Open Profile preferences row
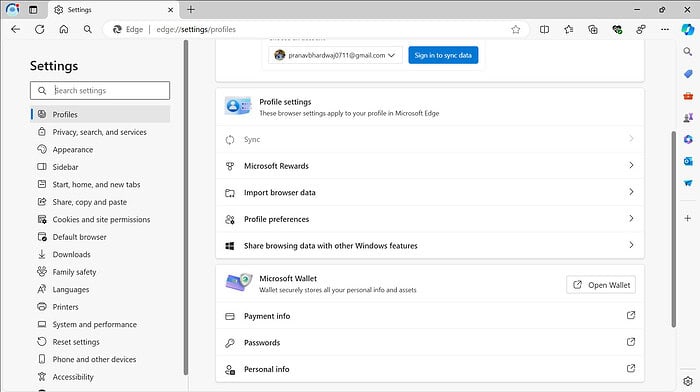Viewport: 700px width, 392px height. coord(430,219)
